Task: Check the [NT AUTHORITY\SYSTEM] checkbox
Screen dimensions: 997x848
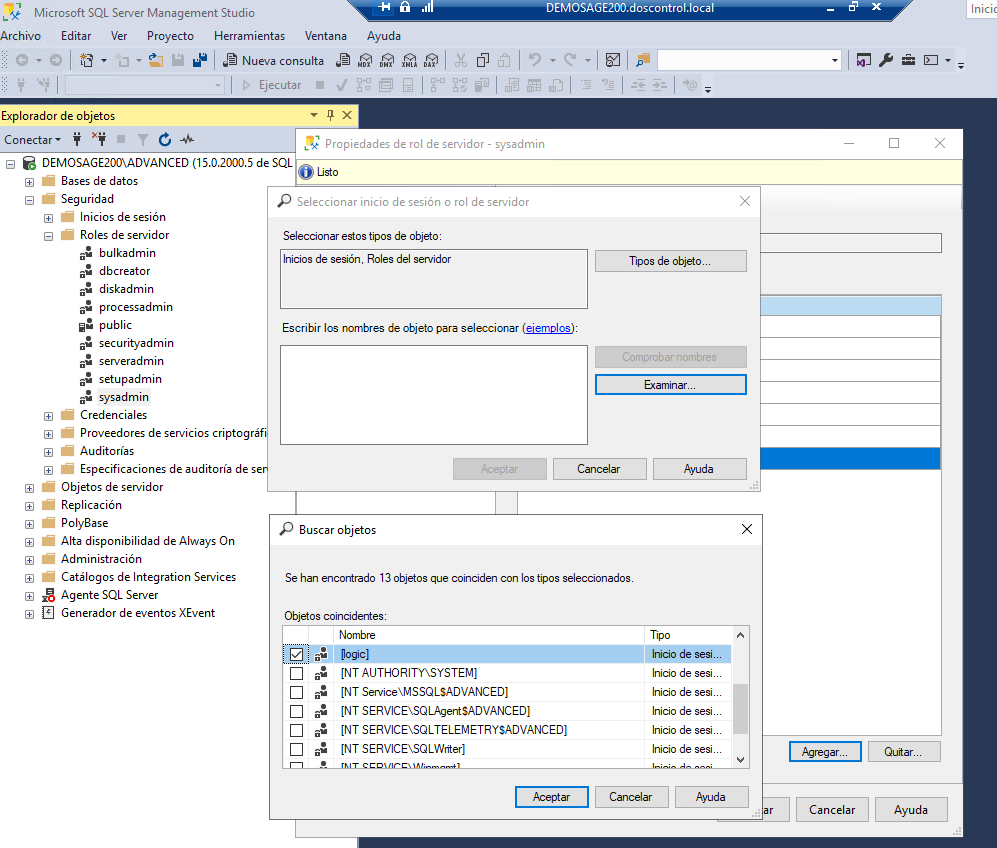Action: (296, 673)
